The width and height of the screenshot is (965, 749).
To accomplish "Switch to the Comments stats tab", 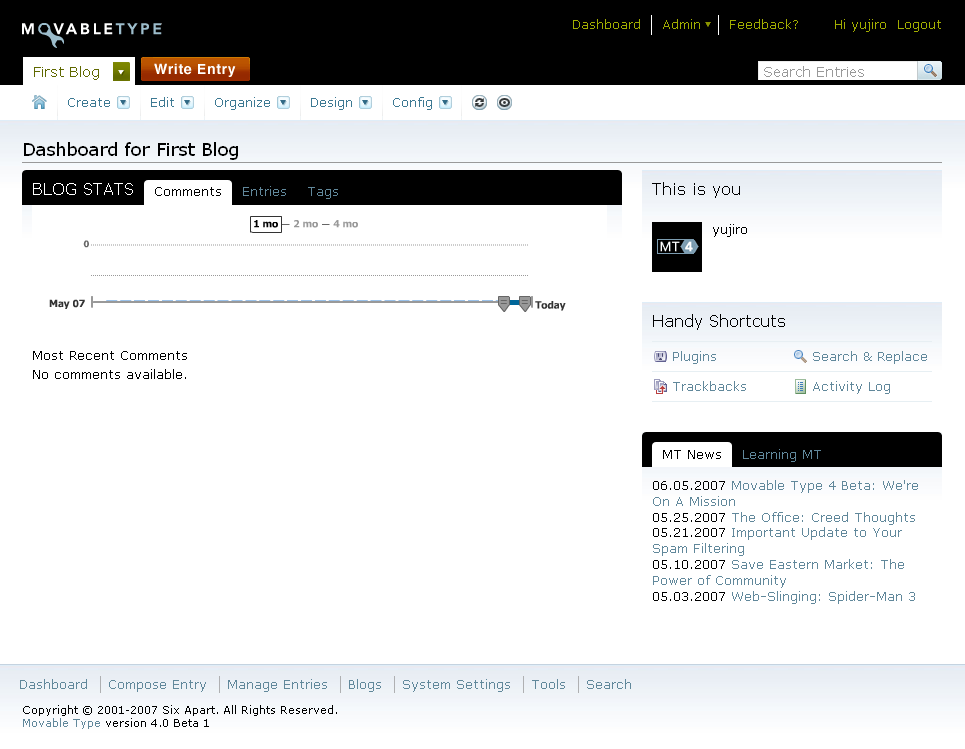I will click(188, 191).
